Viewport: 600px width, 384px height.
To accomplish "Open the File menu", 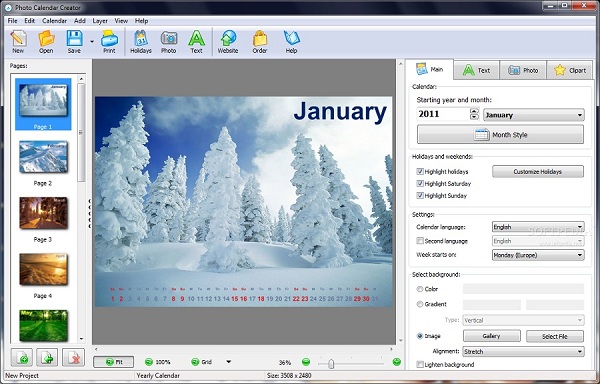I will [x=13, y=21].
